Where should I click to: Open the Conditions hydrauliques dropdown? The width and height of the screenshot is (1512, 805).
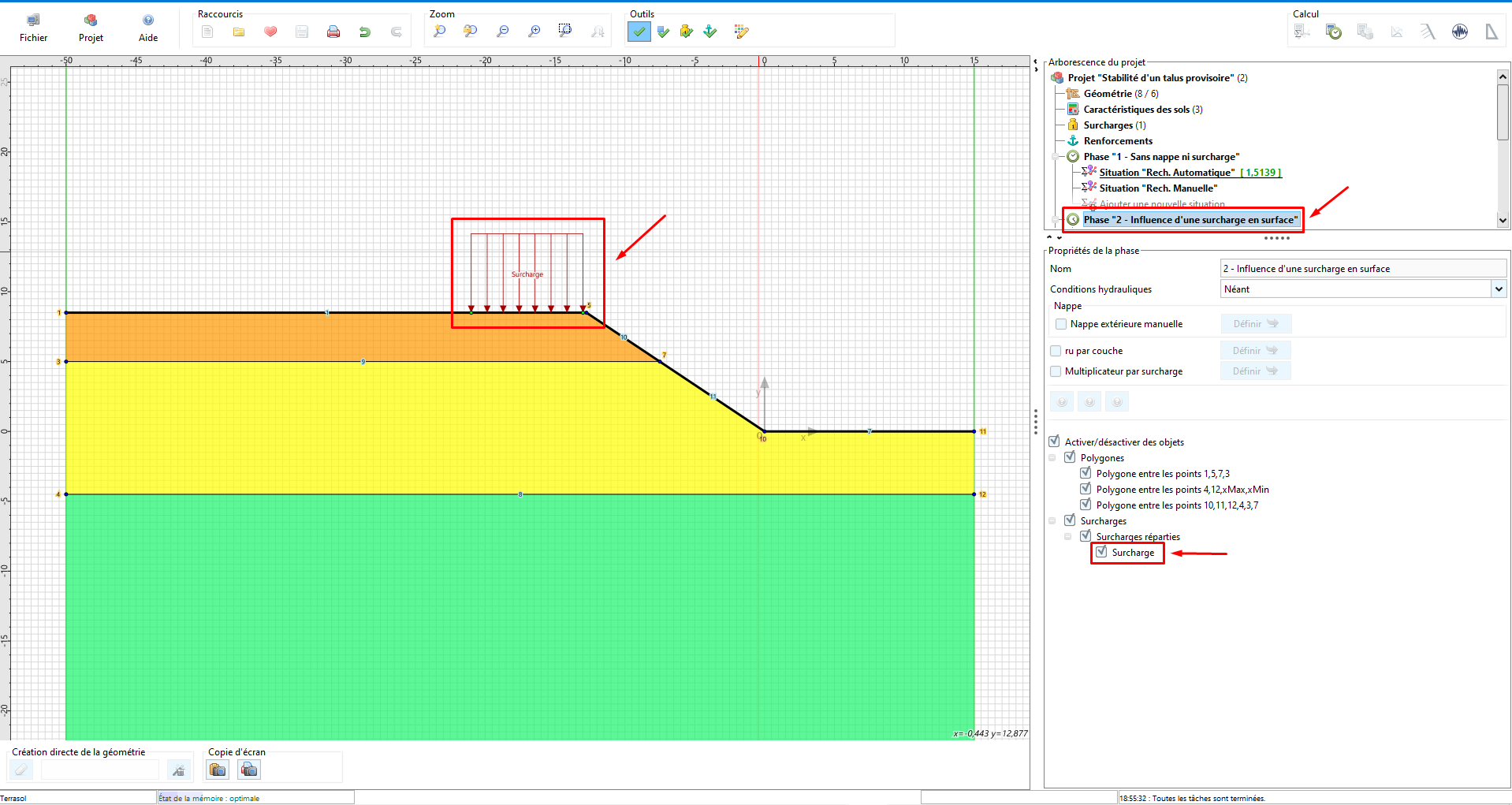pos(1499,289)
